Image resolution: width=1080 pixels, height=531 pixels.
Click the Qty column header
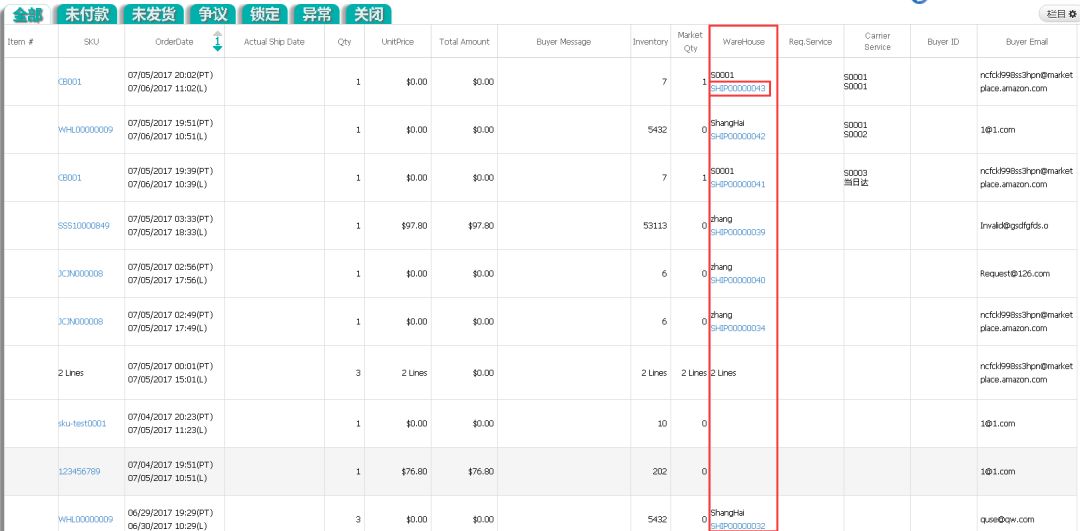pos(344,41)
